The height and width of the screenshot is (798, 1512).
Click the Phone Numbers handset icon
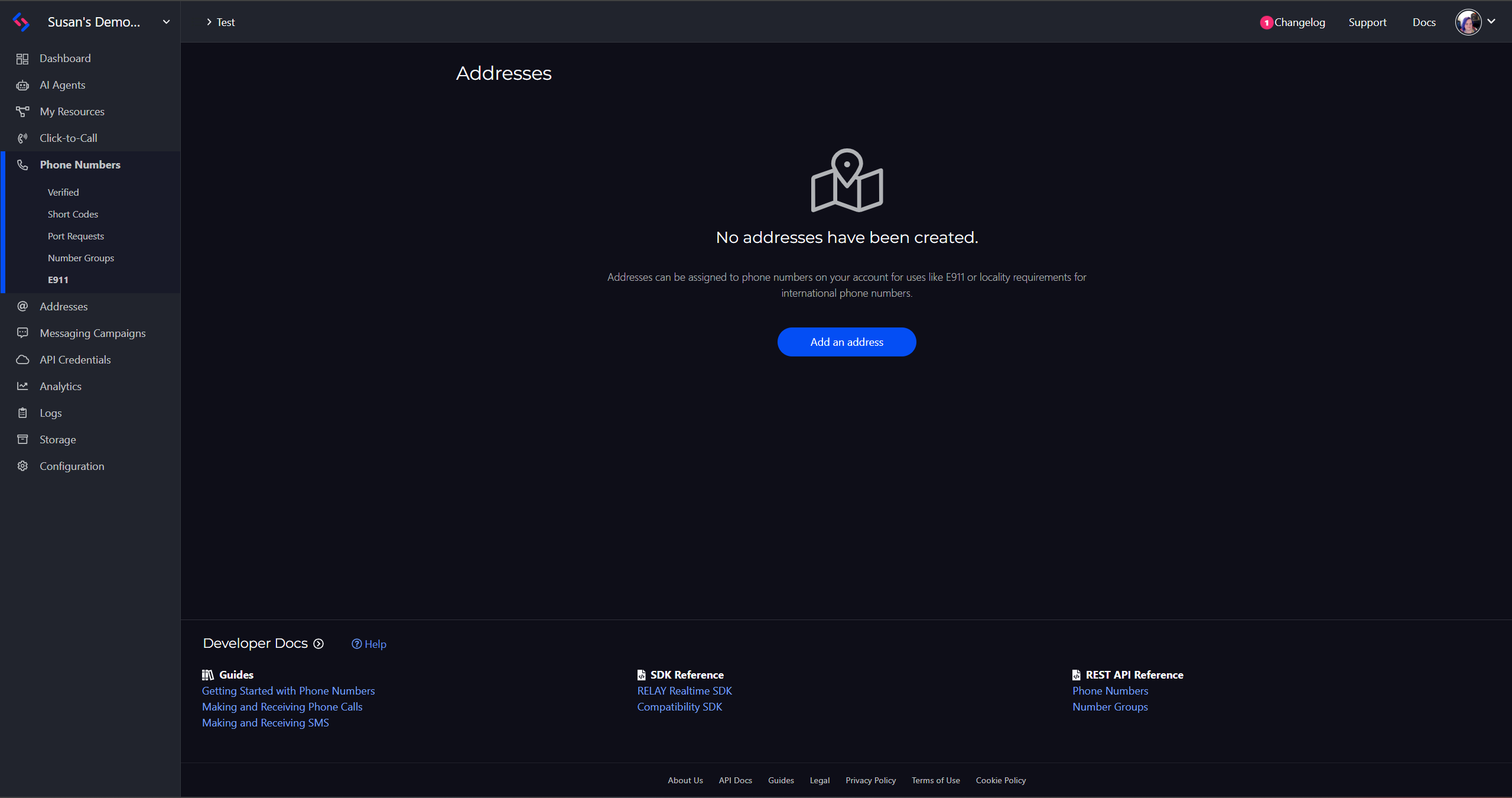click(x=22, y=165)
